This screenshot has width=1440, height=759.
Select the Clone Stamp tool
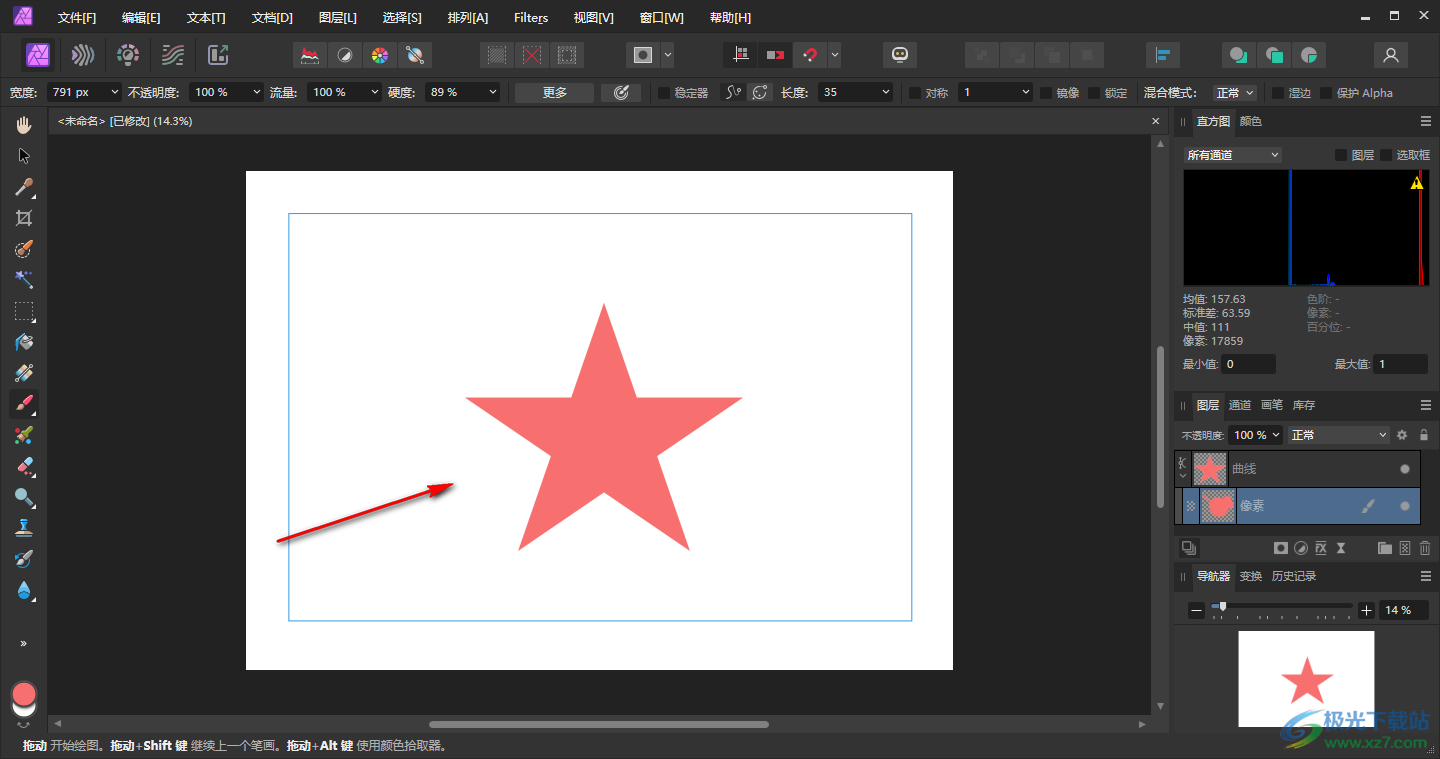pos(24,528)
